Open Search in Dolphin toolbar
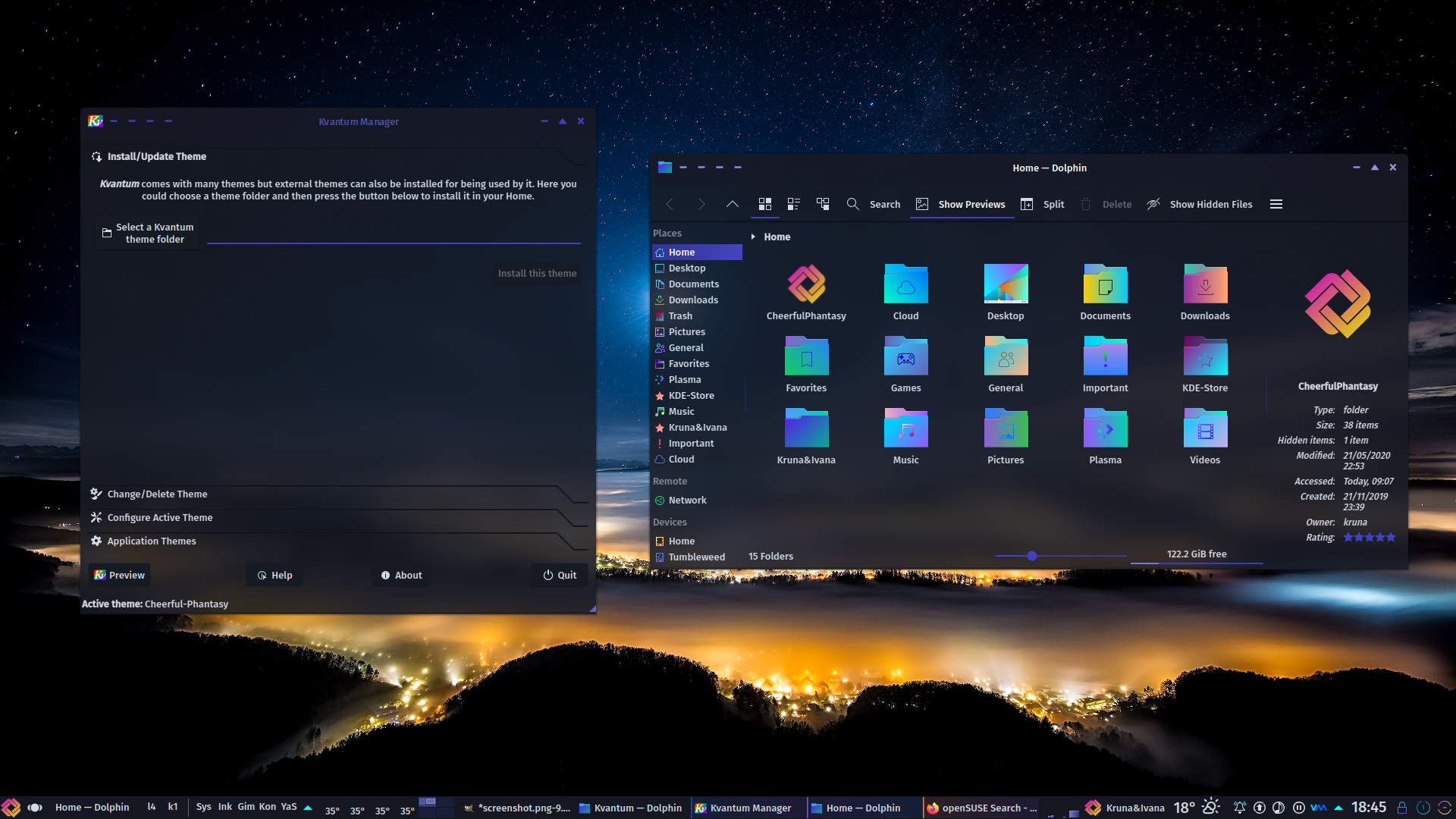Screen dimensions: 1456x819 point(873,204)
